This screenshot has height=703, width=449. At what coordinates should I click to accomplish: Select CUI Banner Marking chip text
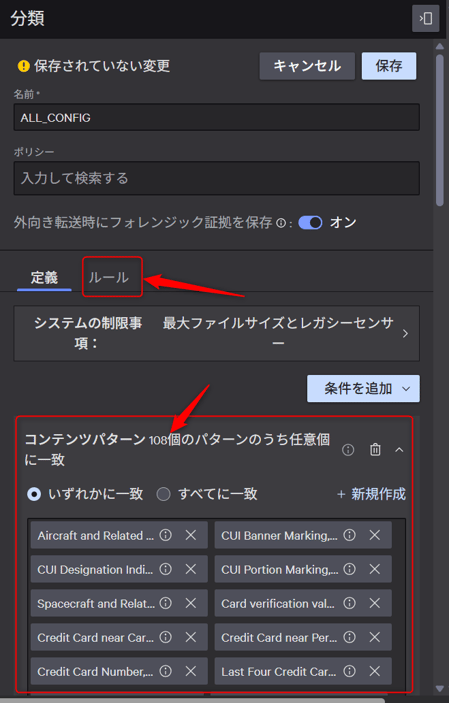[279, 535]
